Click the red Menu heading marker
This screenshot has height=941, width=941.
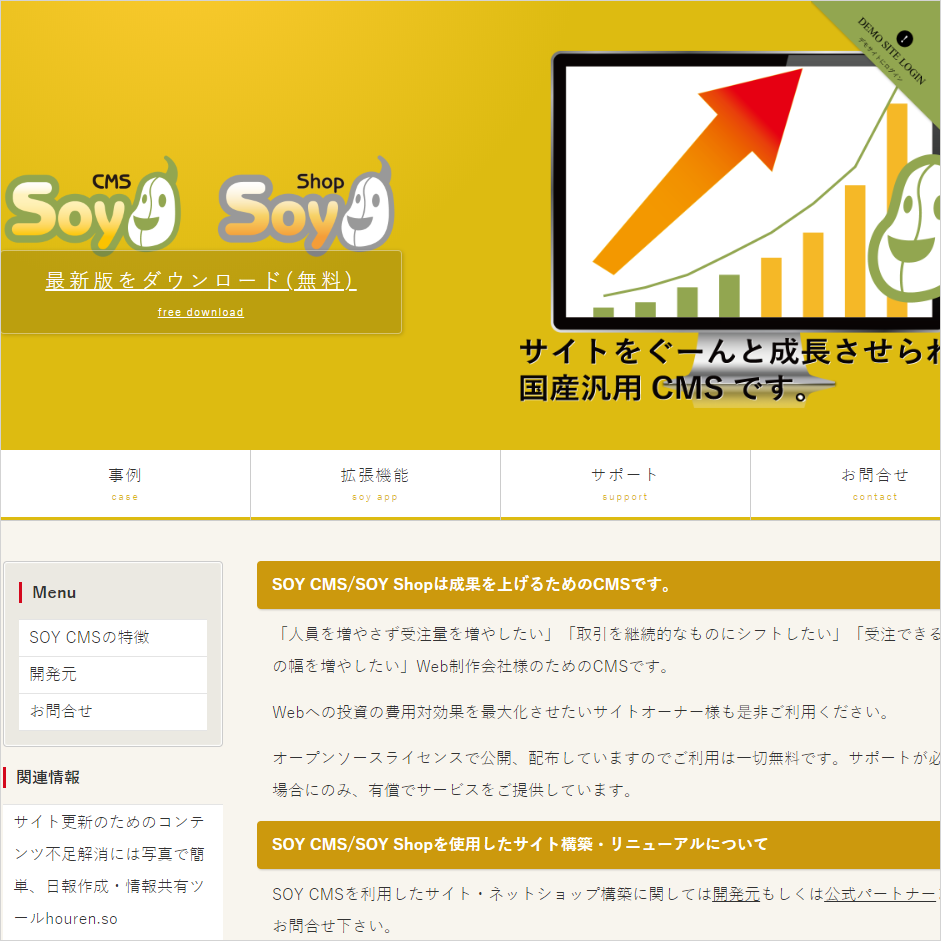coord(21,592)
